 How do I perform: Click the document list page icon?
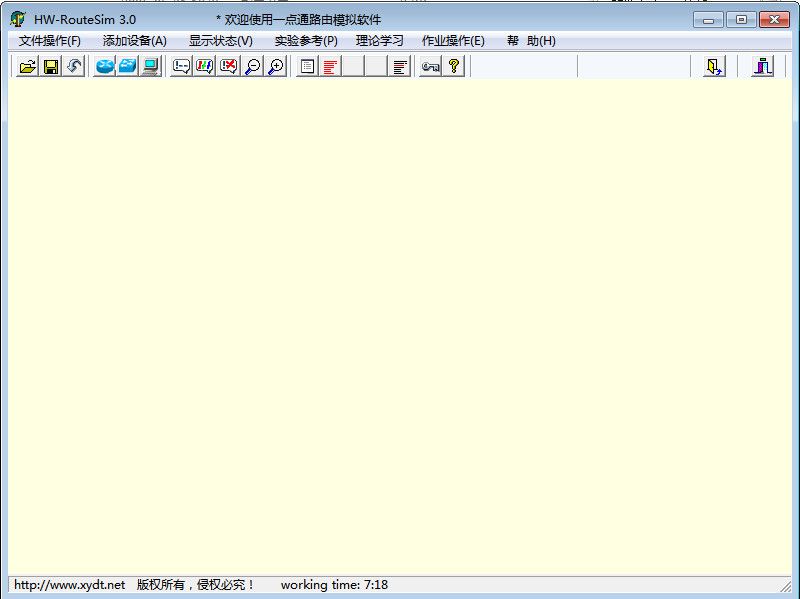pos(307,66)
